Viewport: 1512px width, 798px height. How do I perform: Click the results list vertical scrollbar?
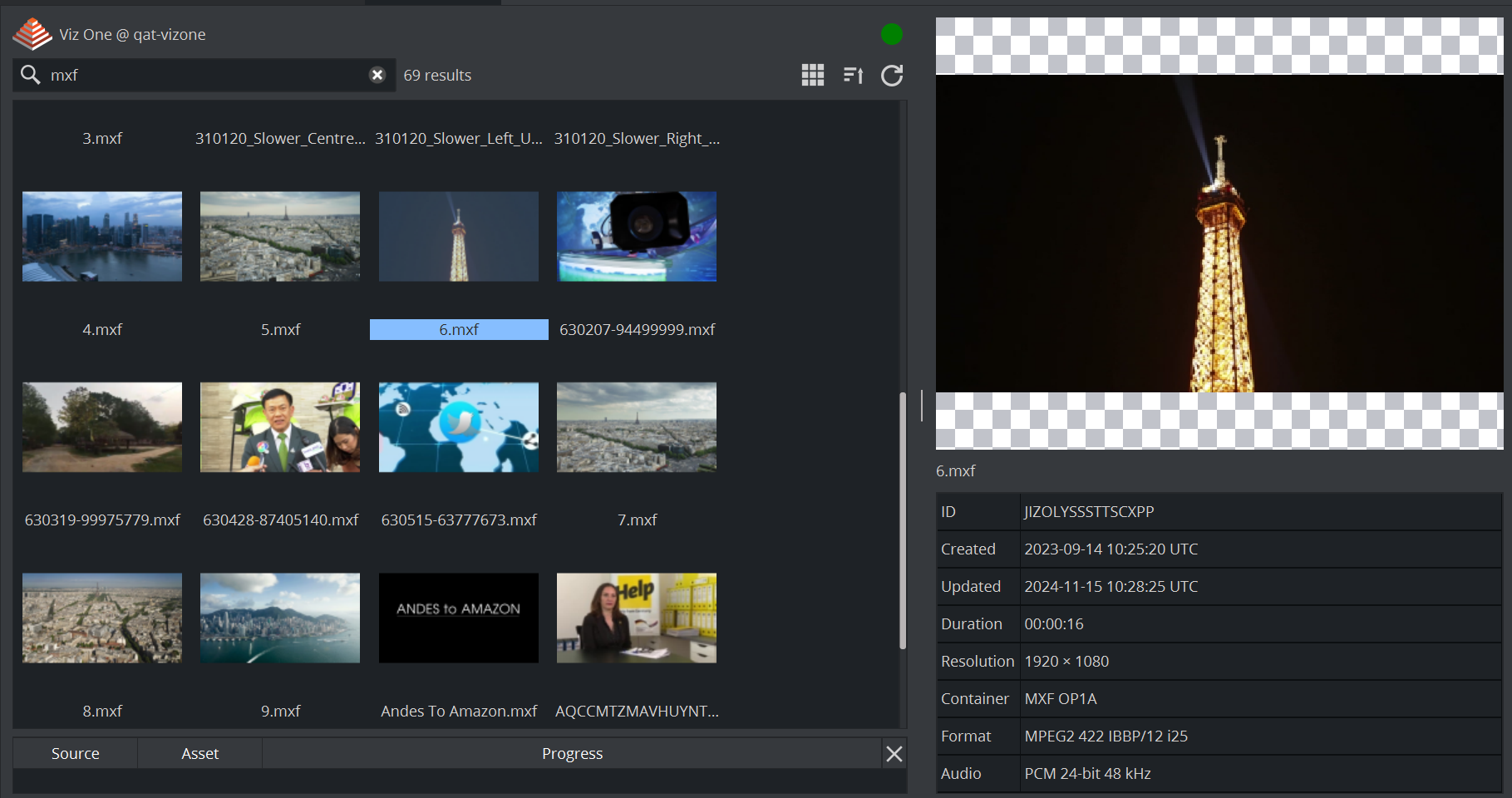[903, 520]
